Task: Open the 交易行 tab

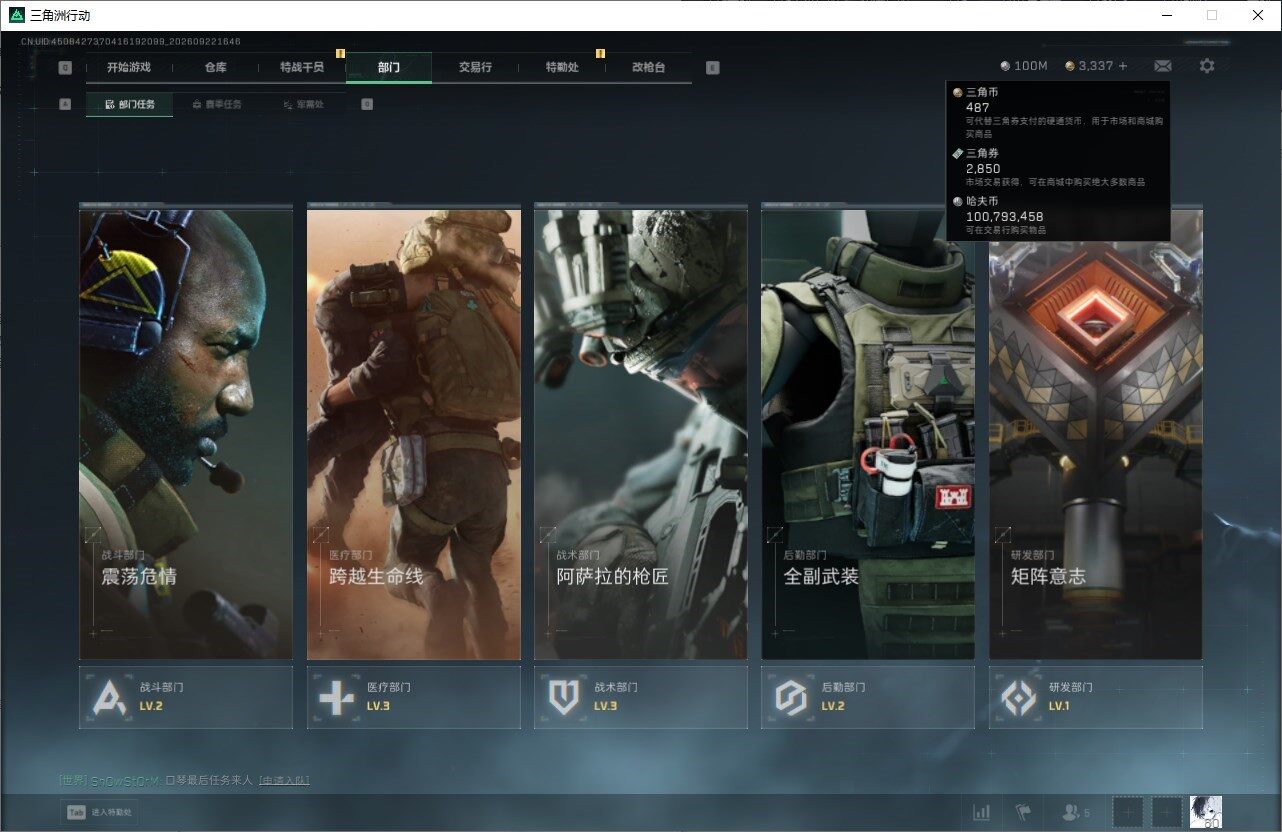Action: point(475,68)
